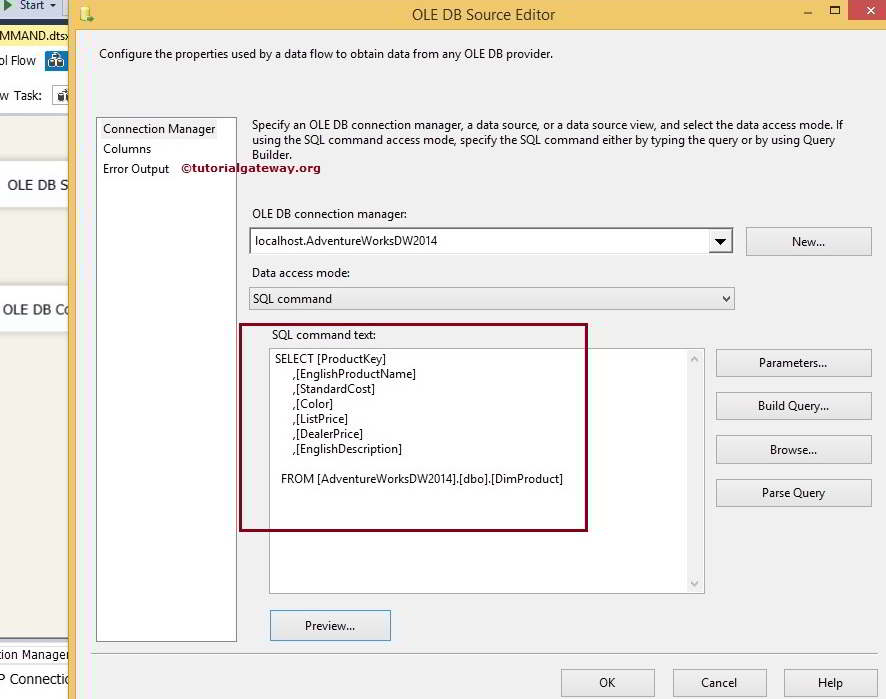Screen dimensions: 886x699
Task: Confirm the dialog with OK
Action: coord(607,683)
